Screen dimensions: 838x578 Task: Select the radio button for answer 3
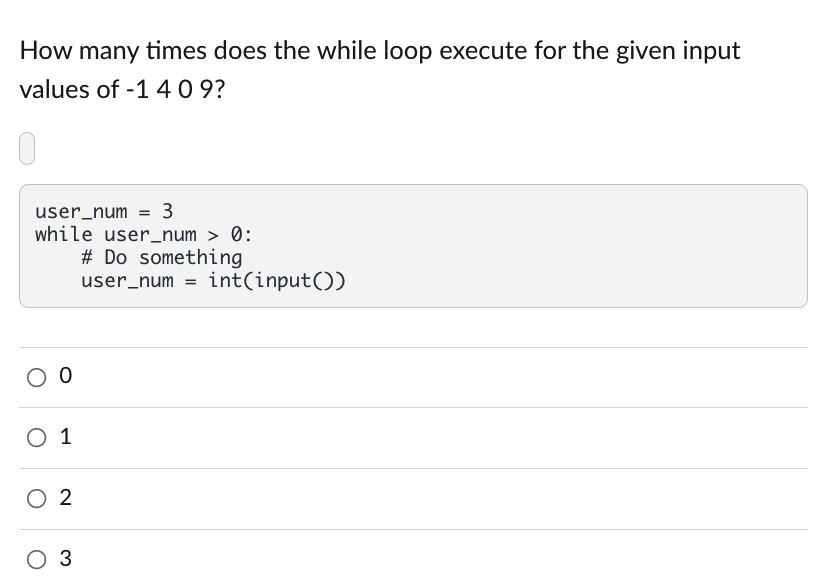[36, 559]
